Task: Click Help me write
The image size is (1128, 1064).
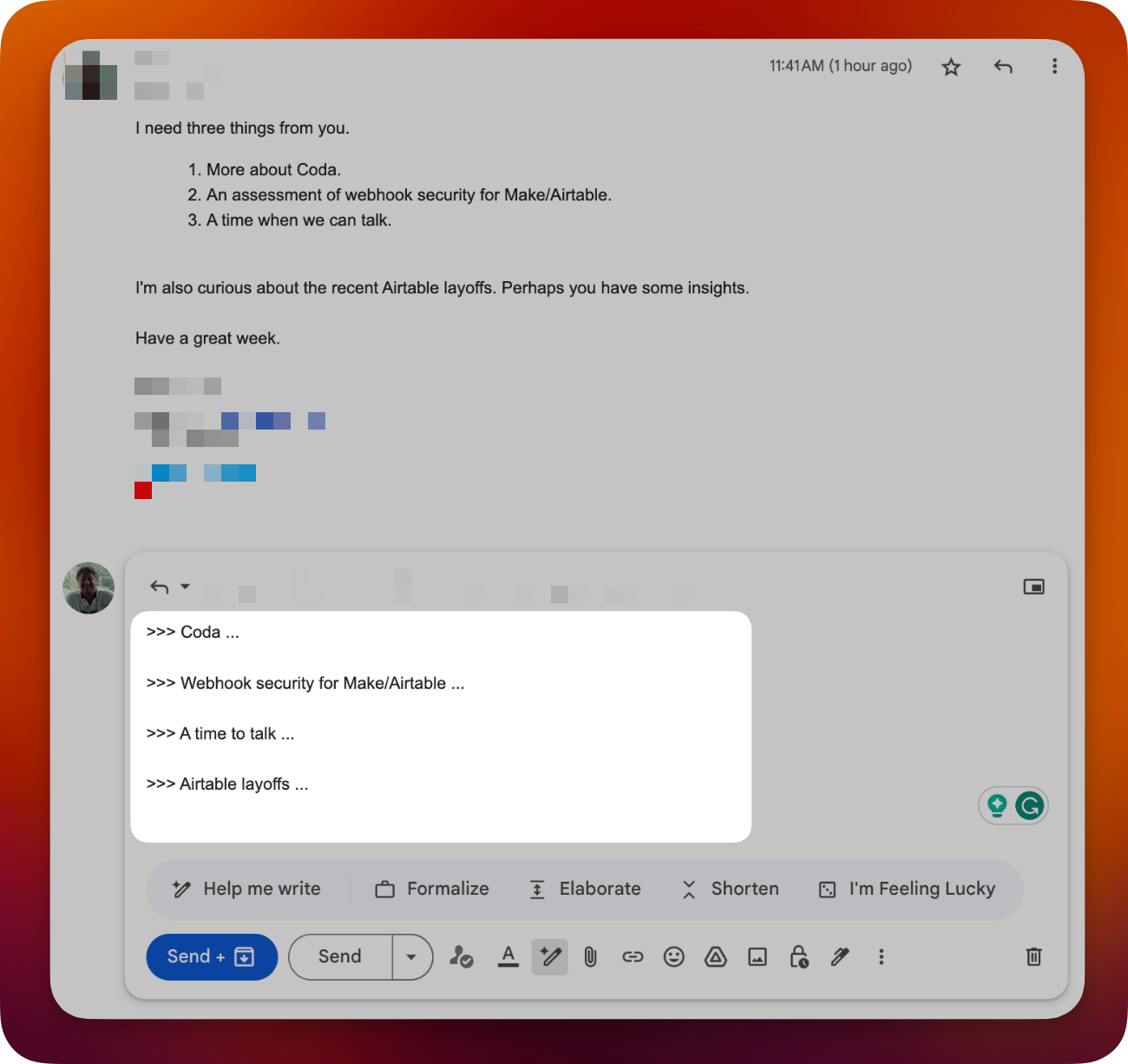Action: point(246,889)
